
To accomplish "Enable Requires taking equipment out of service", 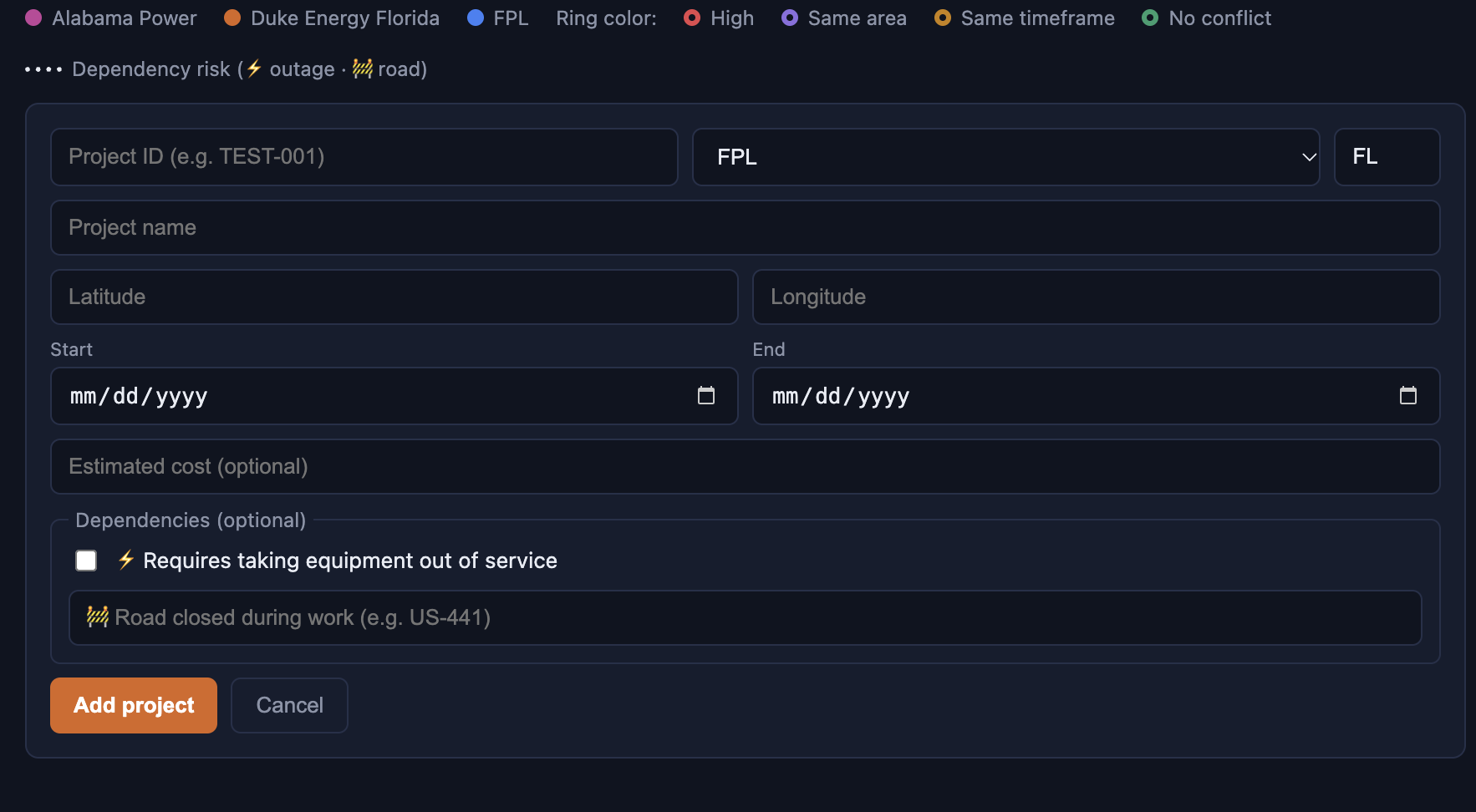I will (x=86, y=561).
